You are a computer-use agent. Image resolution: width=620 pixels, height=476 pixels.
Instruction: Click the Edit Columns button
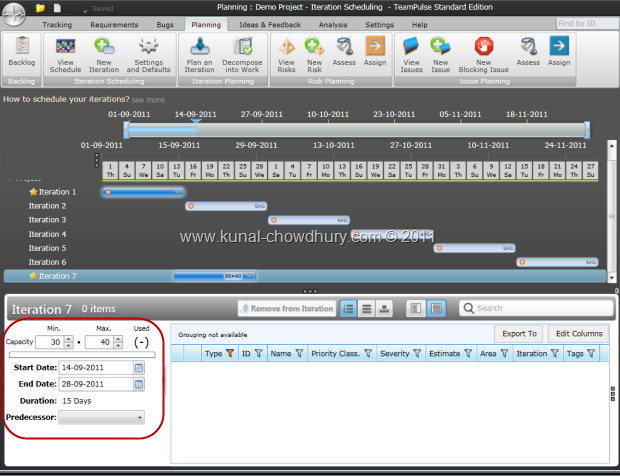[x=578, y=334]
